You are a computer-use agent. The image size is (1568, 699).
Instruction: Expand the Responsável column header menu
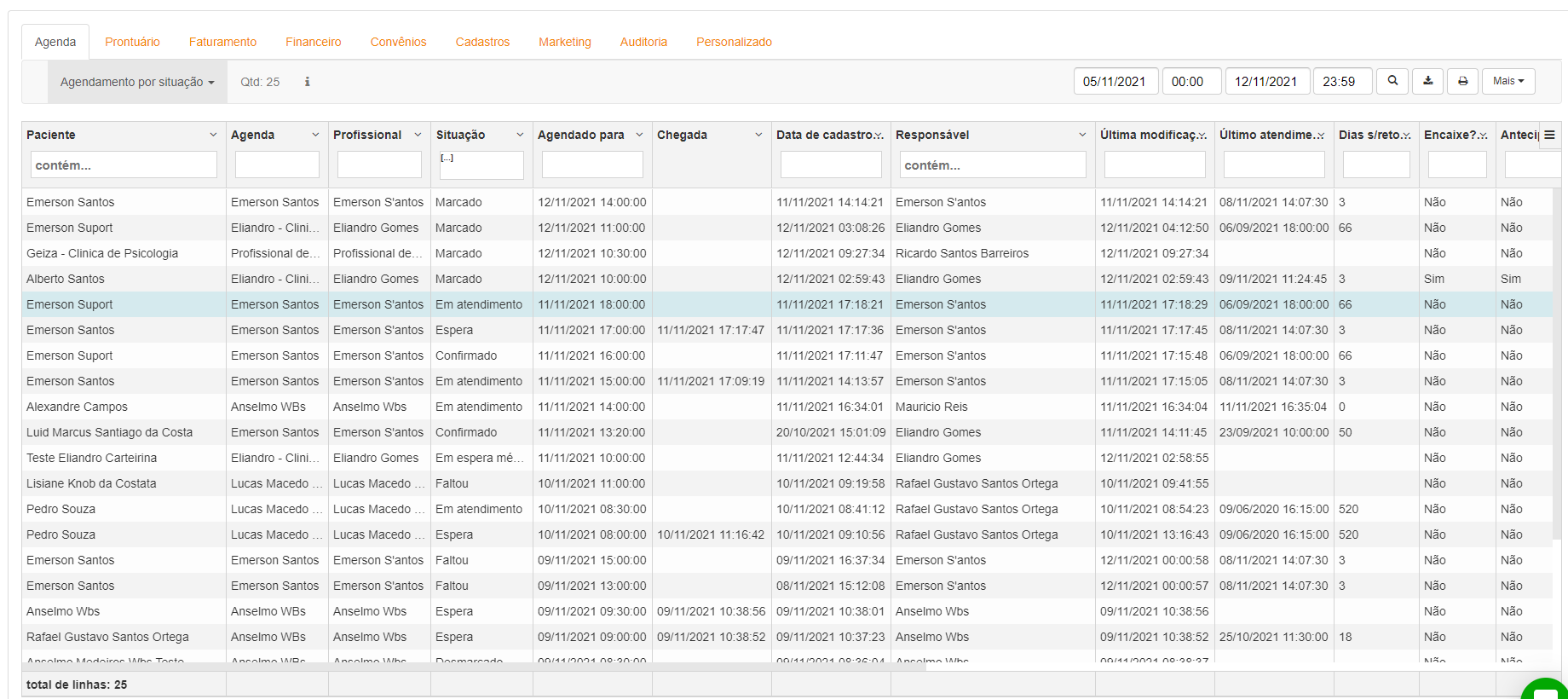point(1082,135)
